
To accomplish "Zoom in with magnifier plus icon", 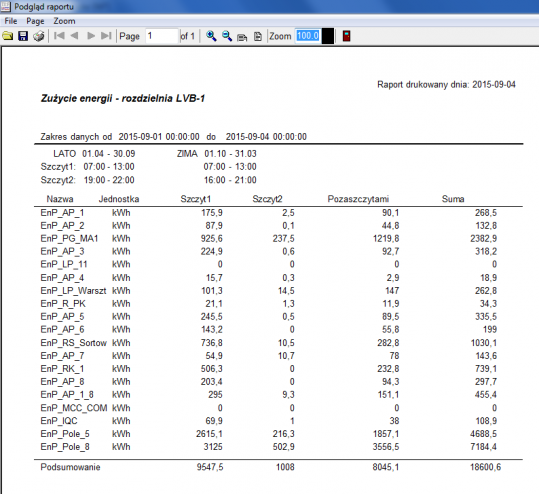I will coord(211,36).
